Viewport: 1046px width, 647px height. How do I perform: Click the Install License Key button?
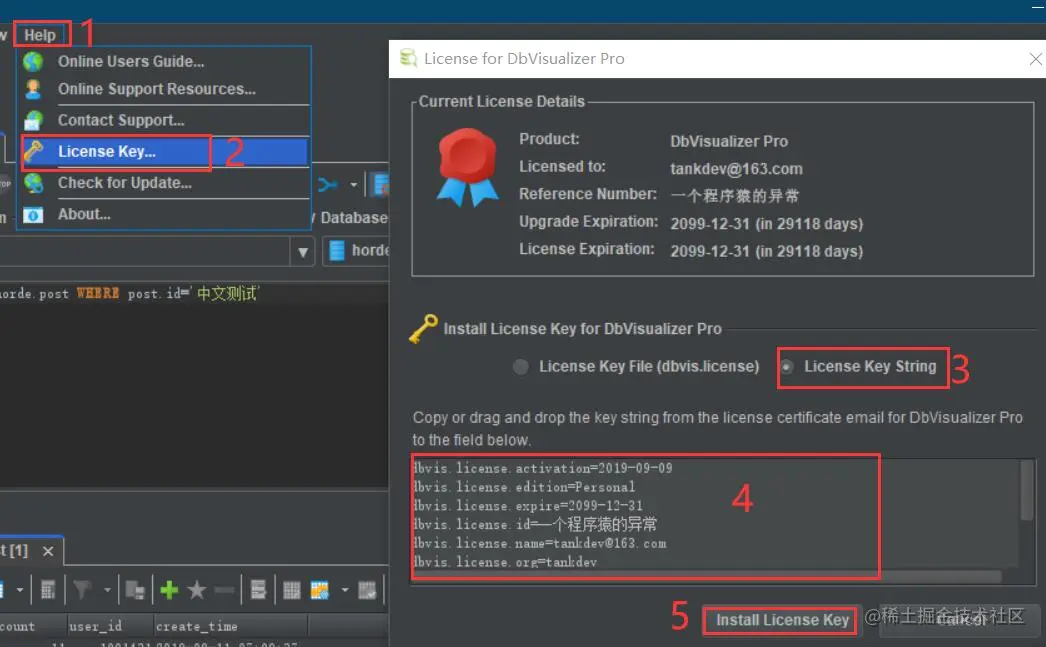click(x=779, y=620)
